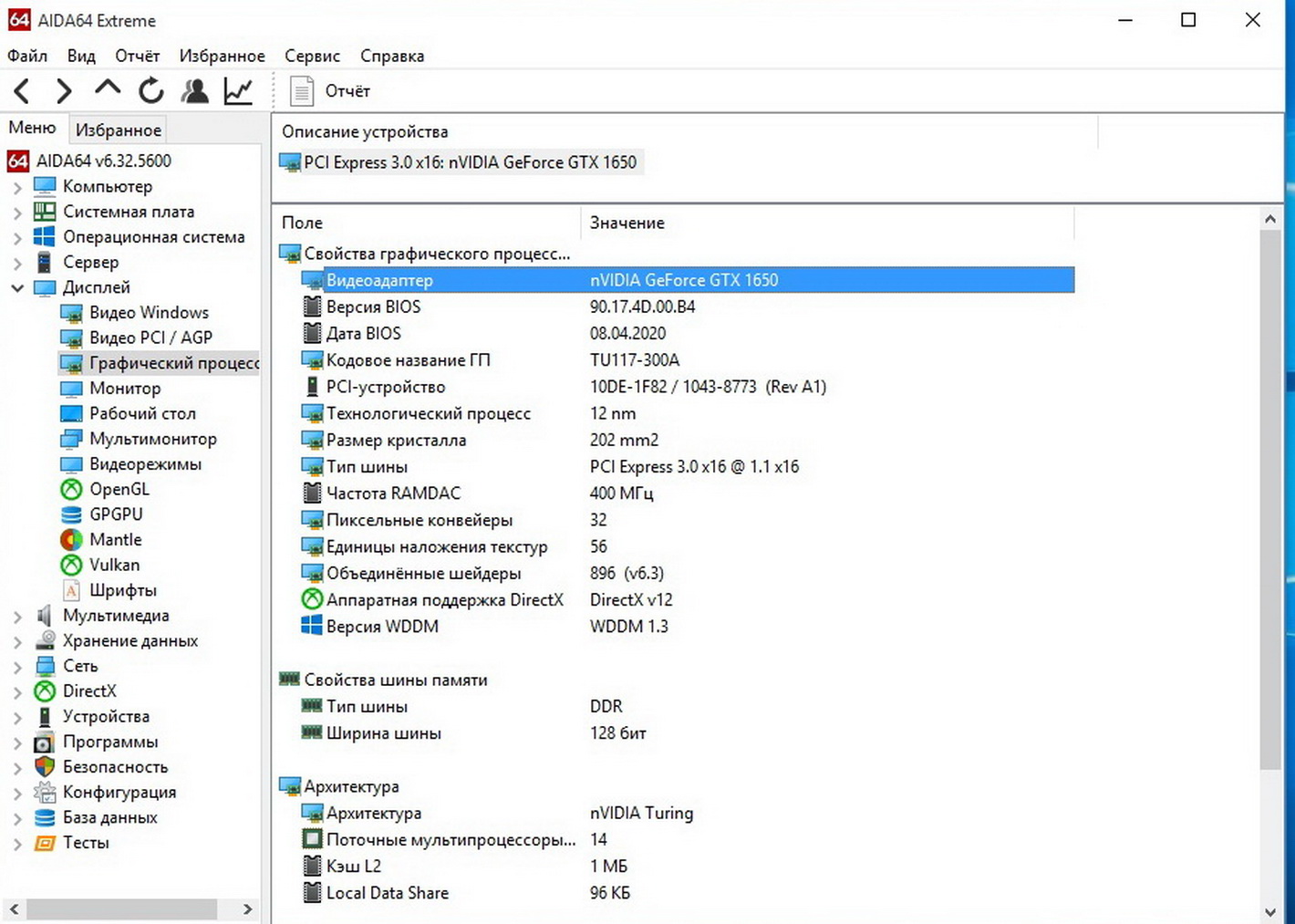Select the Версия BIOS row
1295x924 pixels.
(687, 306)
